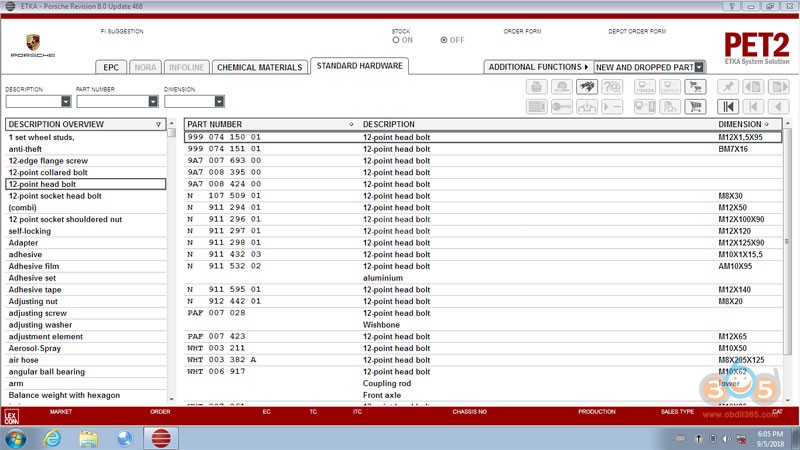Click the next page document icon
The width and height of the screenshot is (800, 450).
(x=779, y=87)
